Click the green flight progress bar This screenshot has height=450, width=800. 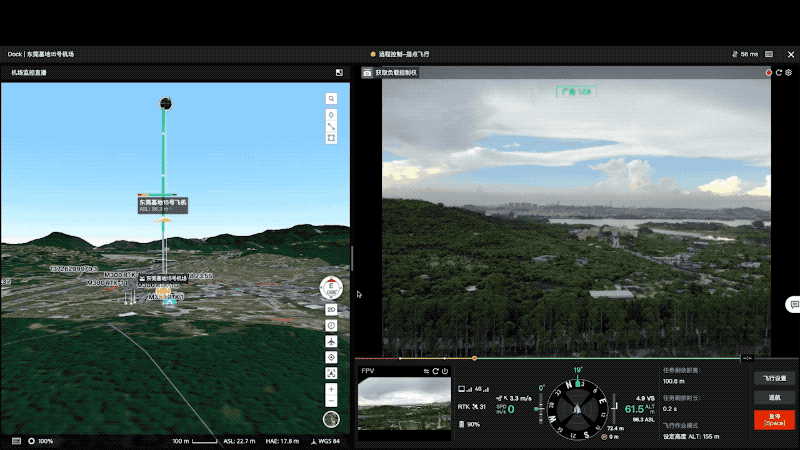(608, 358)
